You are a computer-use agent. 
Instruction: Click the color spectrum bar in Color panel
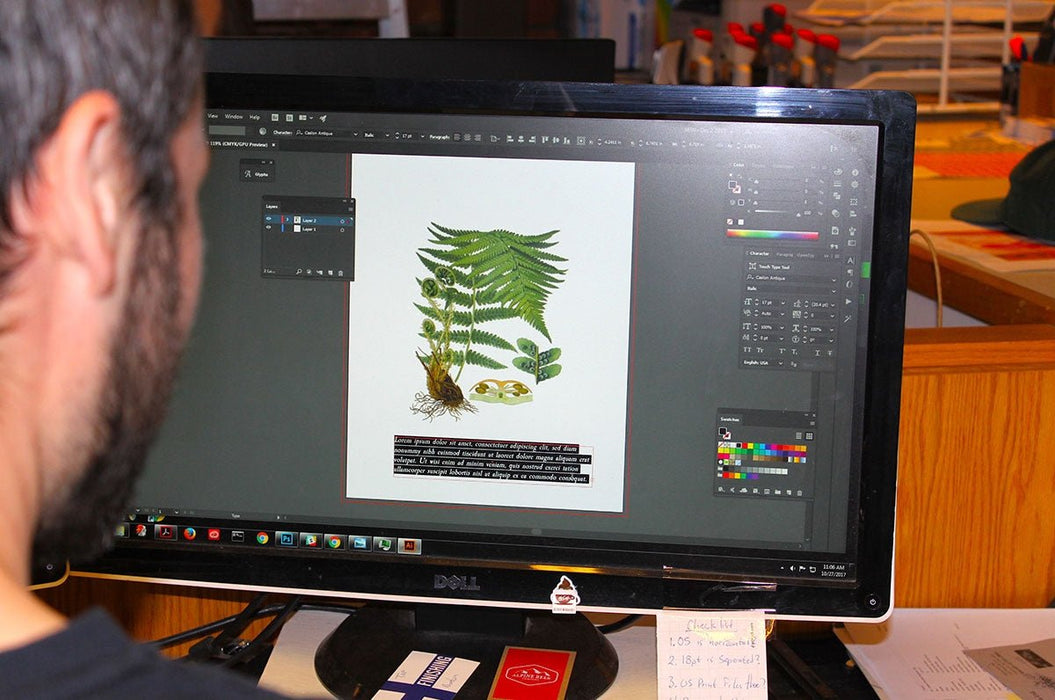click(771, 234)
